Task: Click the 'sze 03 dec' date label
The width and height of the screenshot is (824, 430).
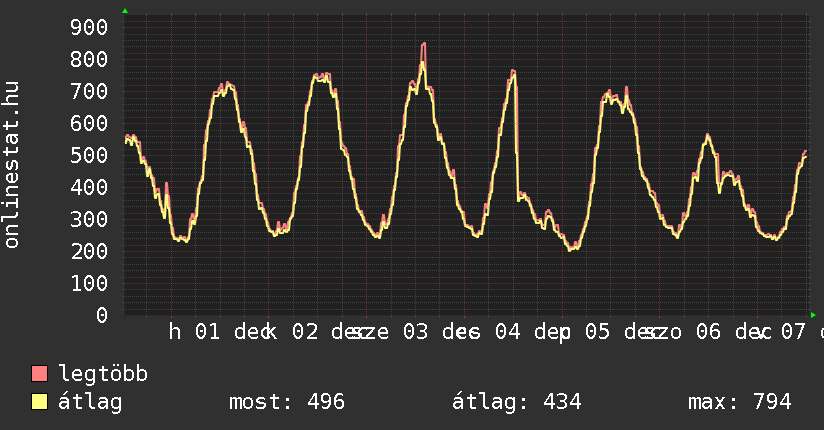Action: click(x=410, y=332)
